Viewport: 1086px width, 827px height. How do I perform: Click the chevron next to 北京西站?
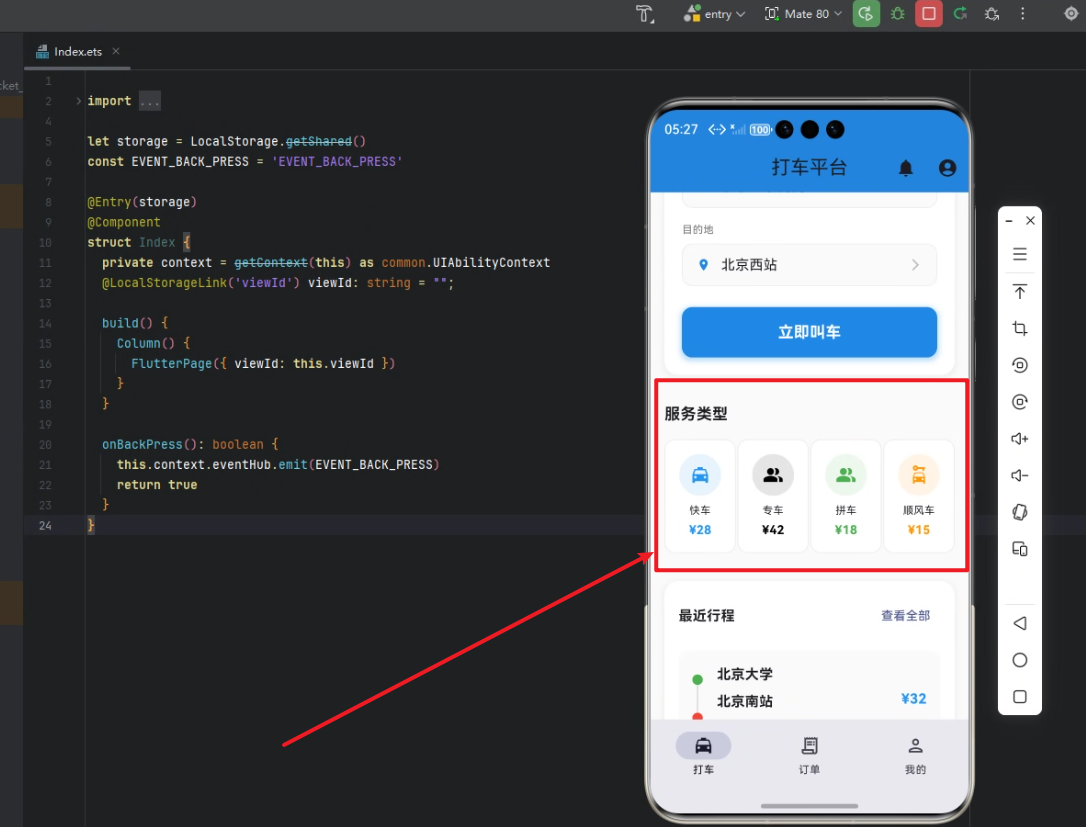click(x=915, y=265)
